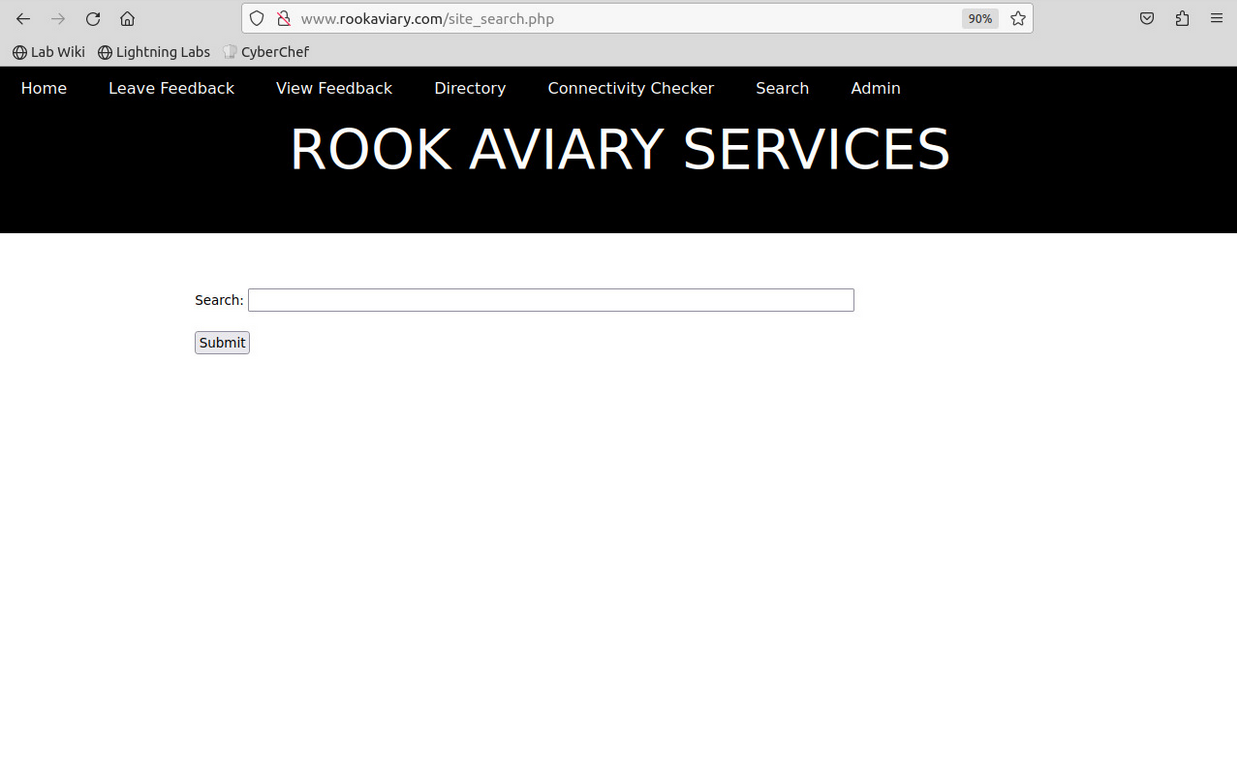This screenshot has width=1237, height=762.
Task: Click the insecure connection padlock icon
Action: click(283, 19)
